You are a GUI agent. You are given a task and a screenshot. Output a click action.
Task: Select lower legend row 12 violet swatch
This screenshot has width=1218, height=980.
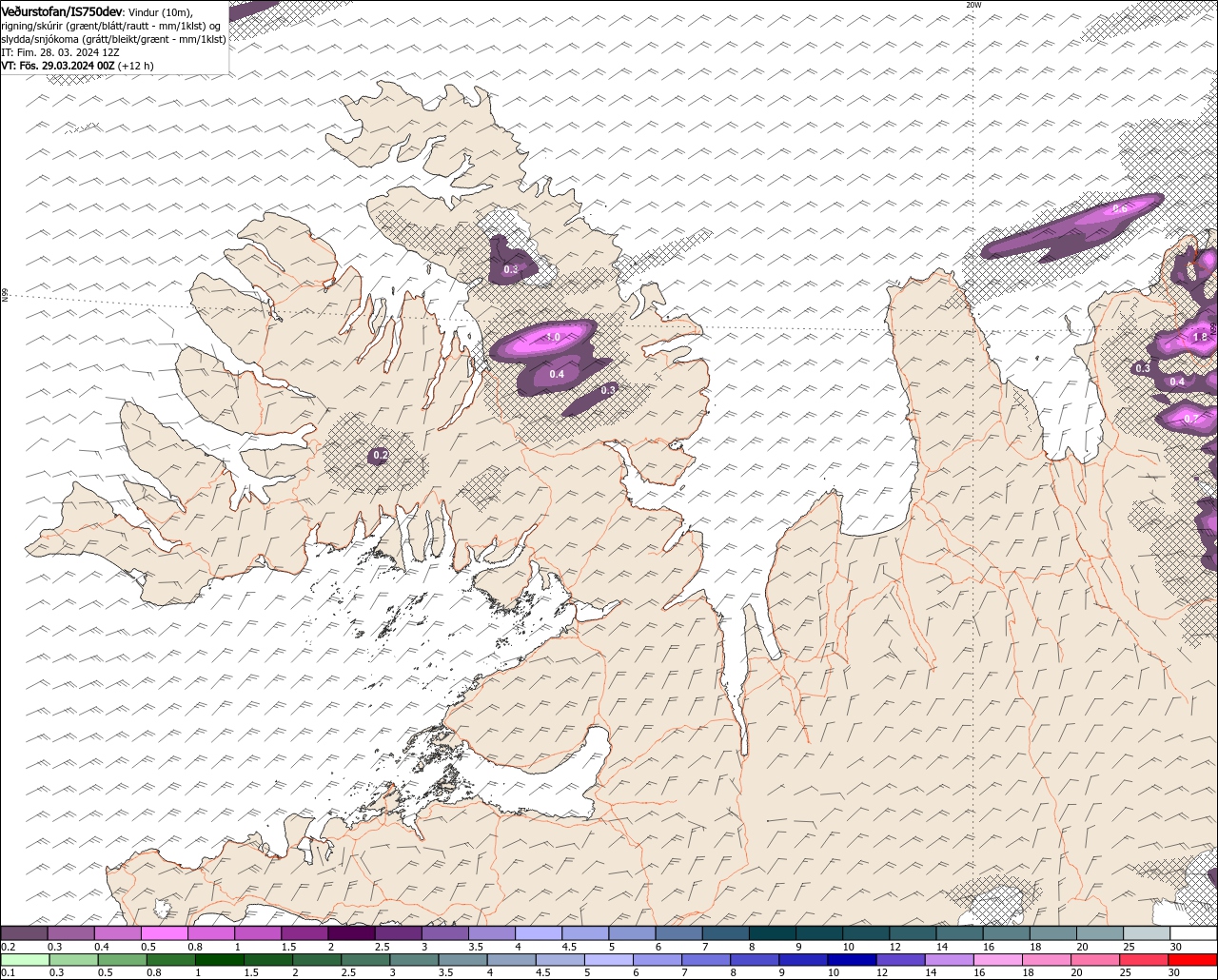pyautogui.click(x=902, y=960)
